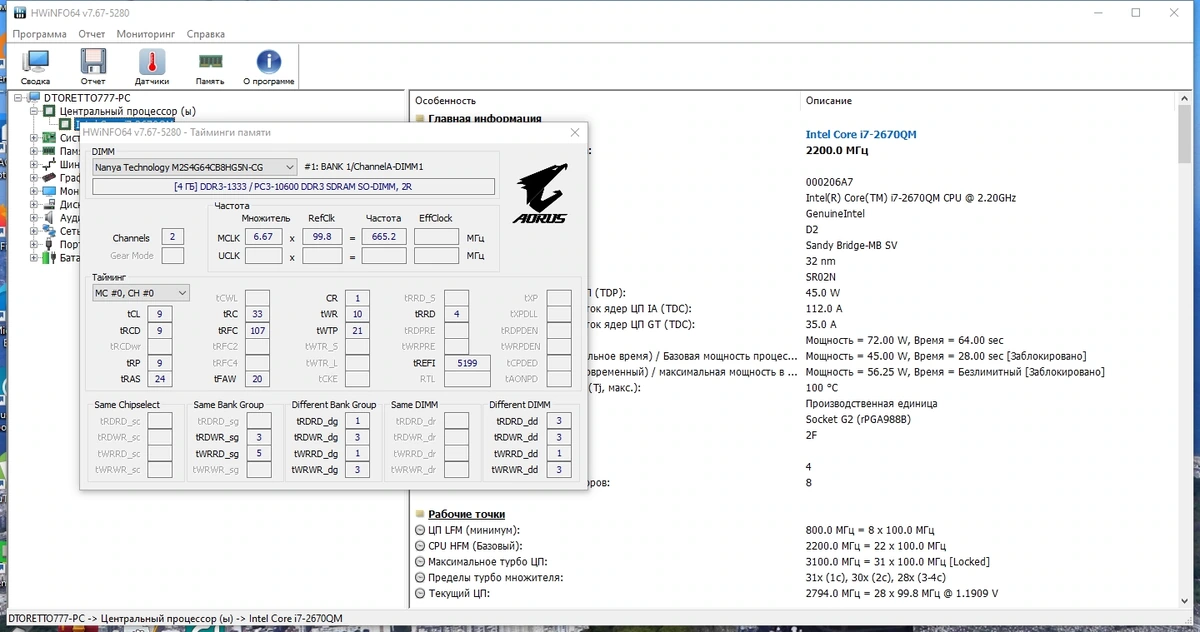Viewport: 1200px width, 632px height.
Task: Click the О программе info icon
Action: point(269,62)
